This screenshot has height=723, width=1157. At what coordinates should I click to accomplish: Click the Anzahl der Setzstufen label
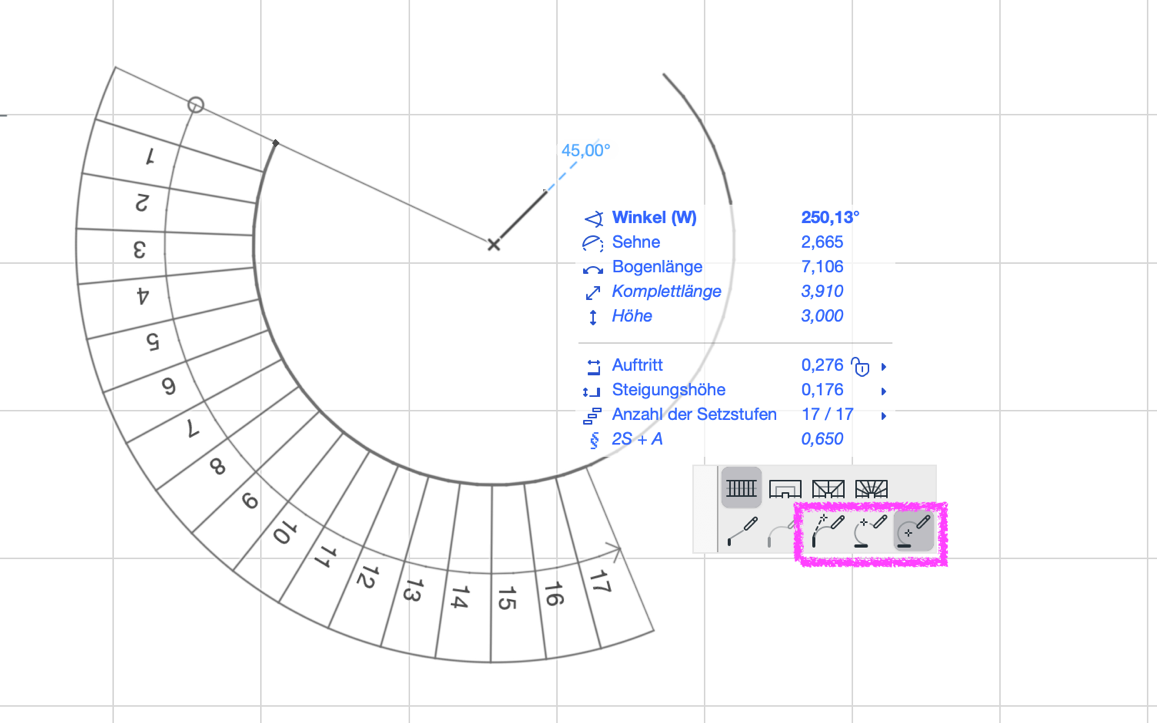694,415
